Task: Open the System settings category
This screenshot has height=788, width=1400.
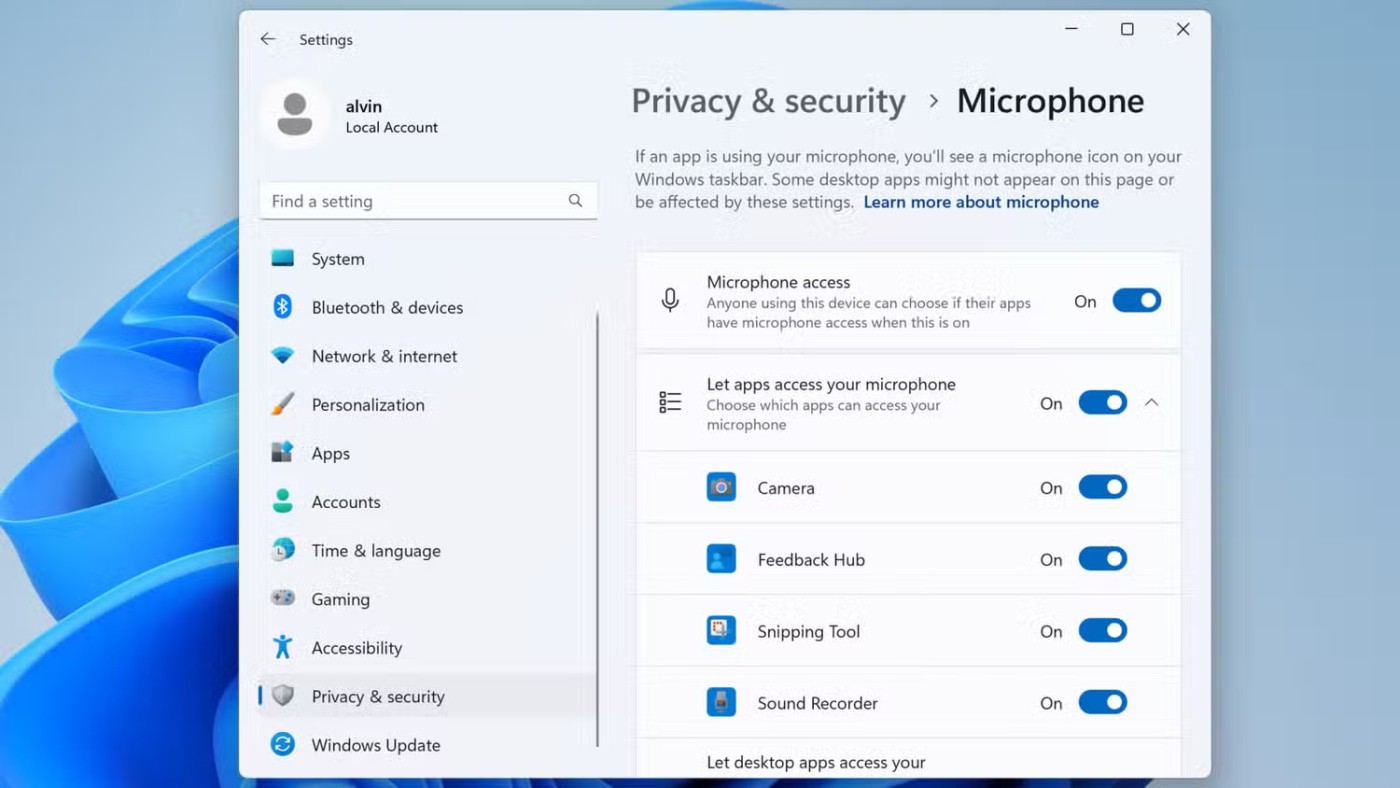Action: click(338, 259)
